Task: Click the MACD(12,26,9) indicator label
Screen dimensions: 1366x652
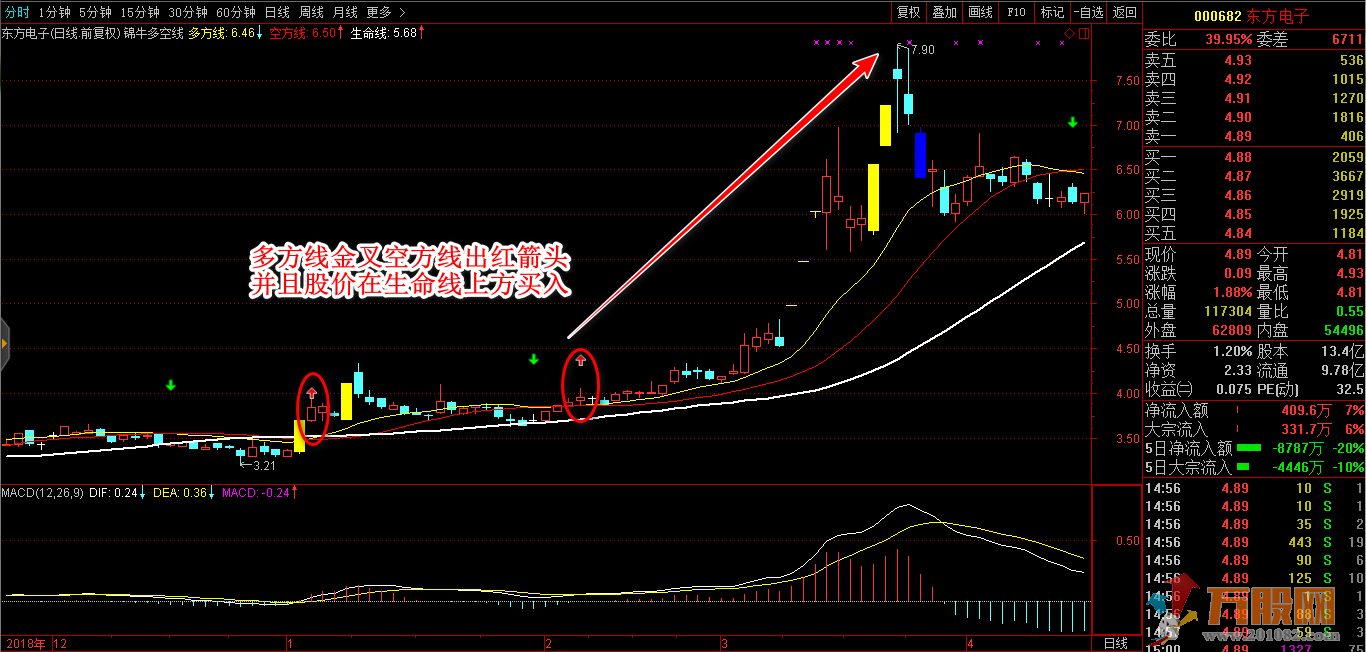Action: [42, 492]
